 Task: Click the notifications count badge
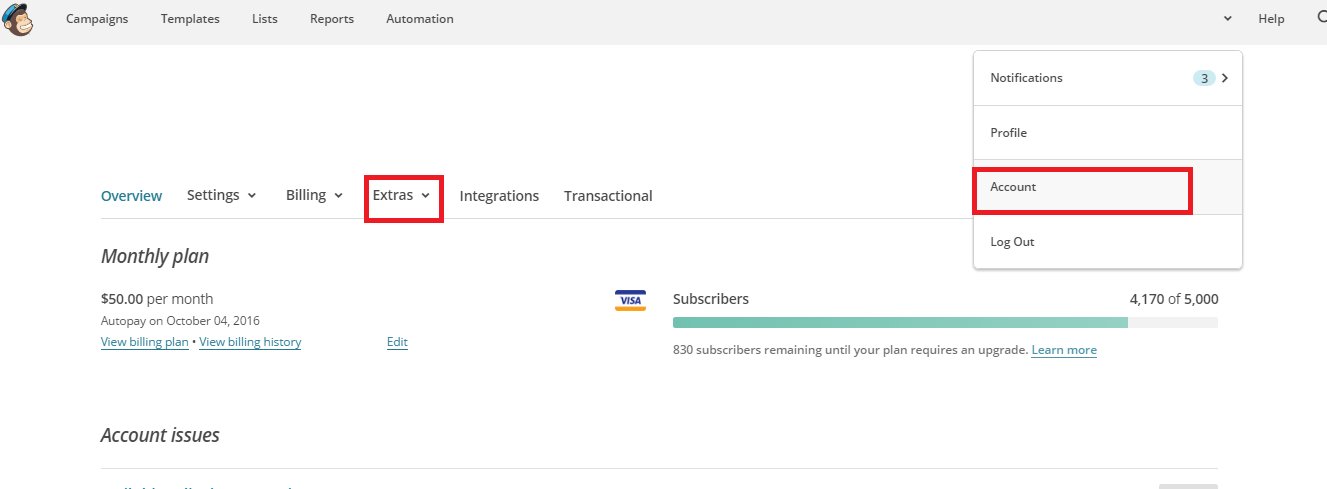tap(1204, 78)
